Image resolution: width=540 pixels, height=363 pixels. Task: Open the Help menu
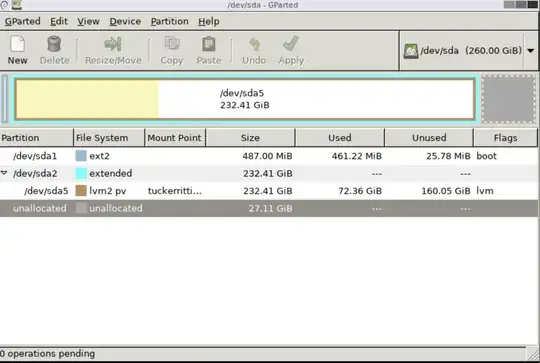tap(209, 21)
